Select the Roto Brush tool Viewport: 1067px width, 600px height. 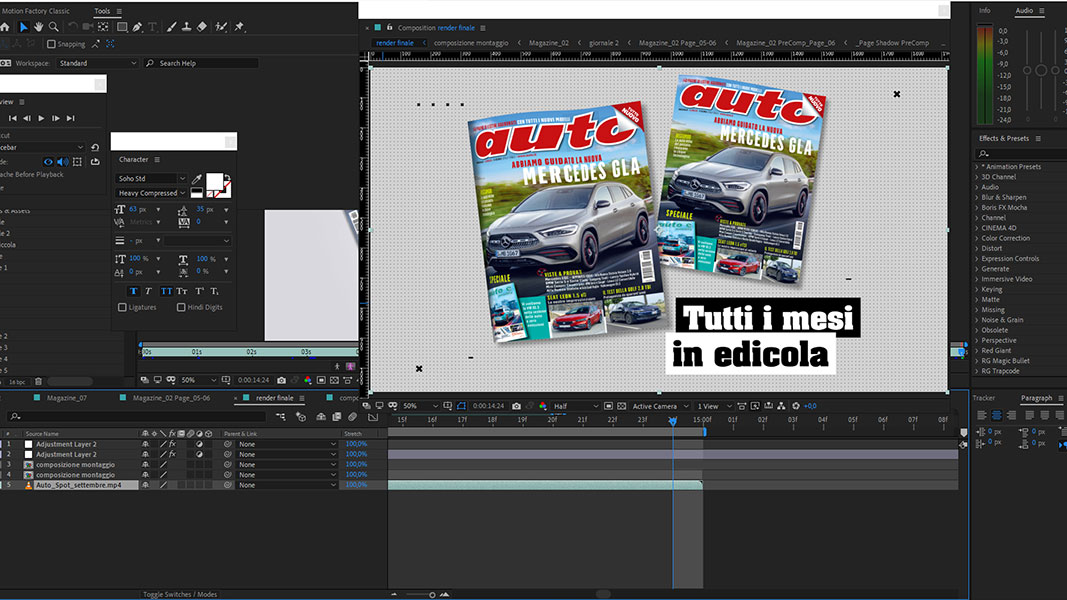(x=221, y=27)
